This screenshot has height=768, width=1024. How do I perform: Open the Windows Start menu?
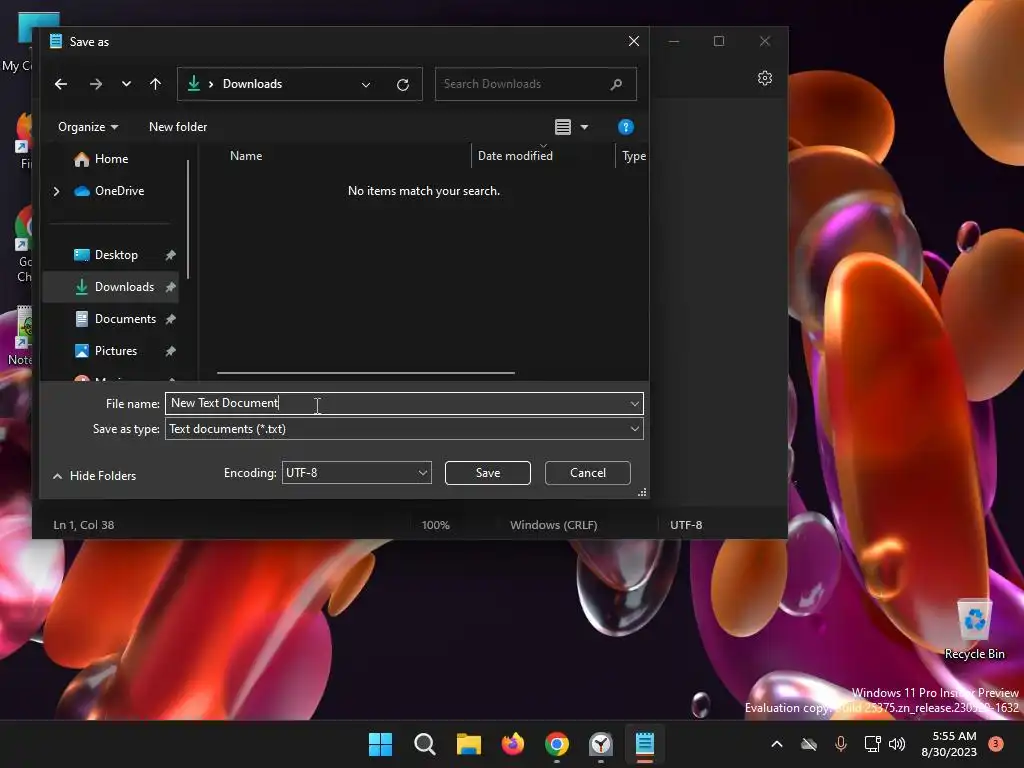(x=380, y=744)
